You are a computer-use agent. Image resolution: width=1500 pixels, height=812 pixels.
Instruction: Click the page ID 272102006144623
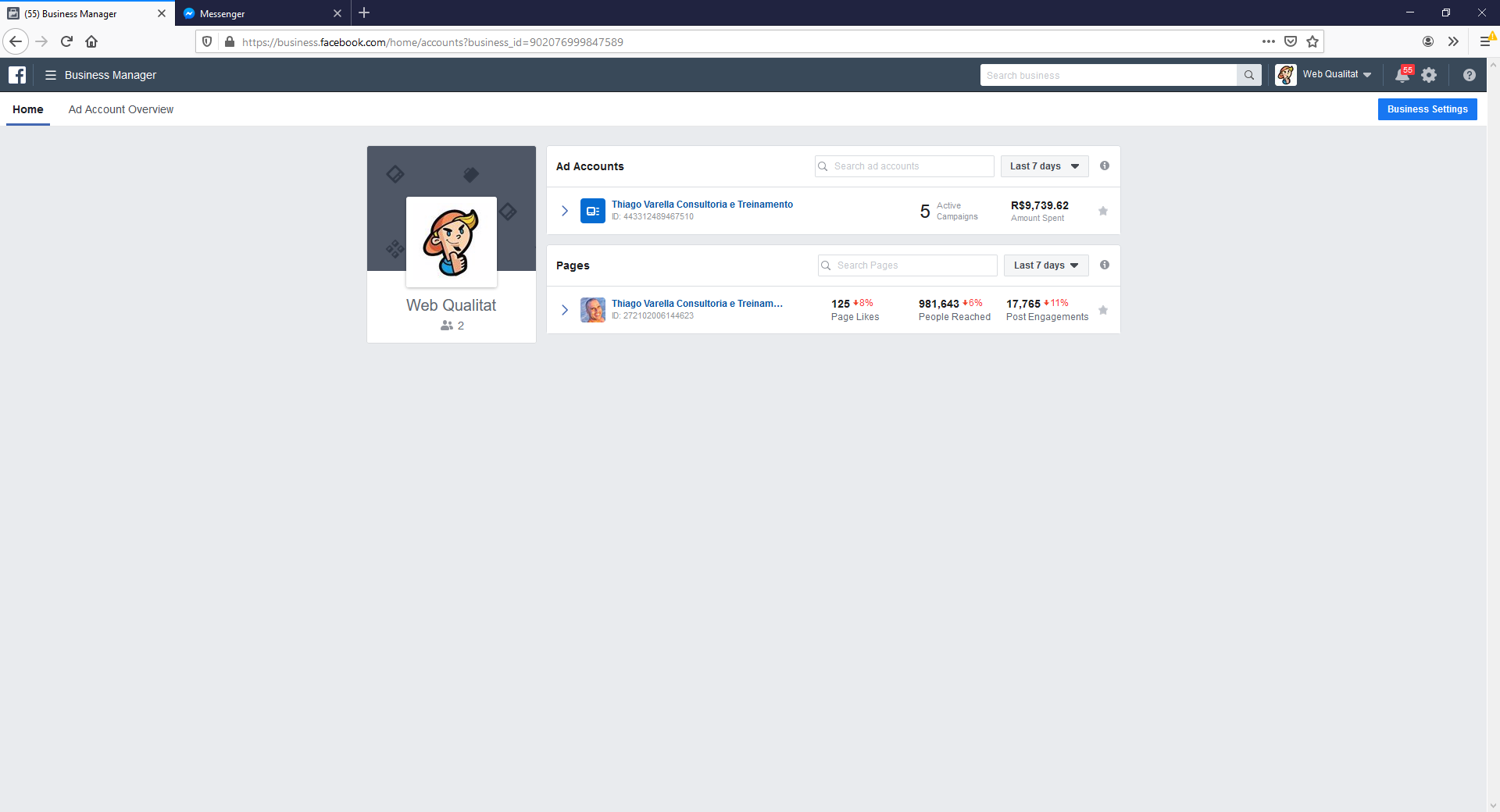tap(652, 316)
